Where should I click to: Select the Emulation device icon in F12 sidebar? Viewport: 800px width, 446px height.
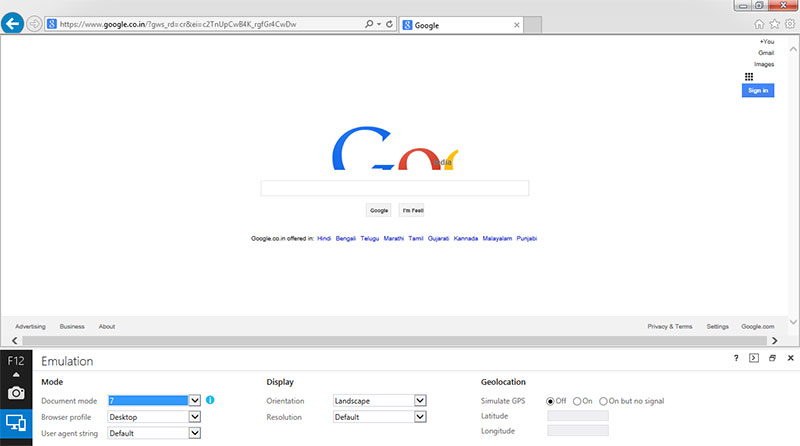coord(16,423)
